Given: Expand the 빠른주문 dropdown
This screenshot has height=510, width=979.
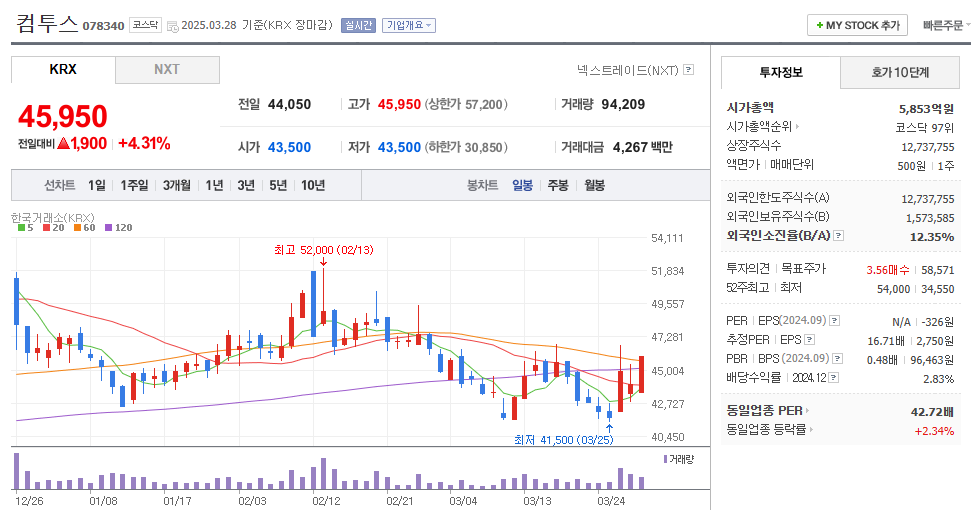Looking at the screenshot, I should point(947,26).
